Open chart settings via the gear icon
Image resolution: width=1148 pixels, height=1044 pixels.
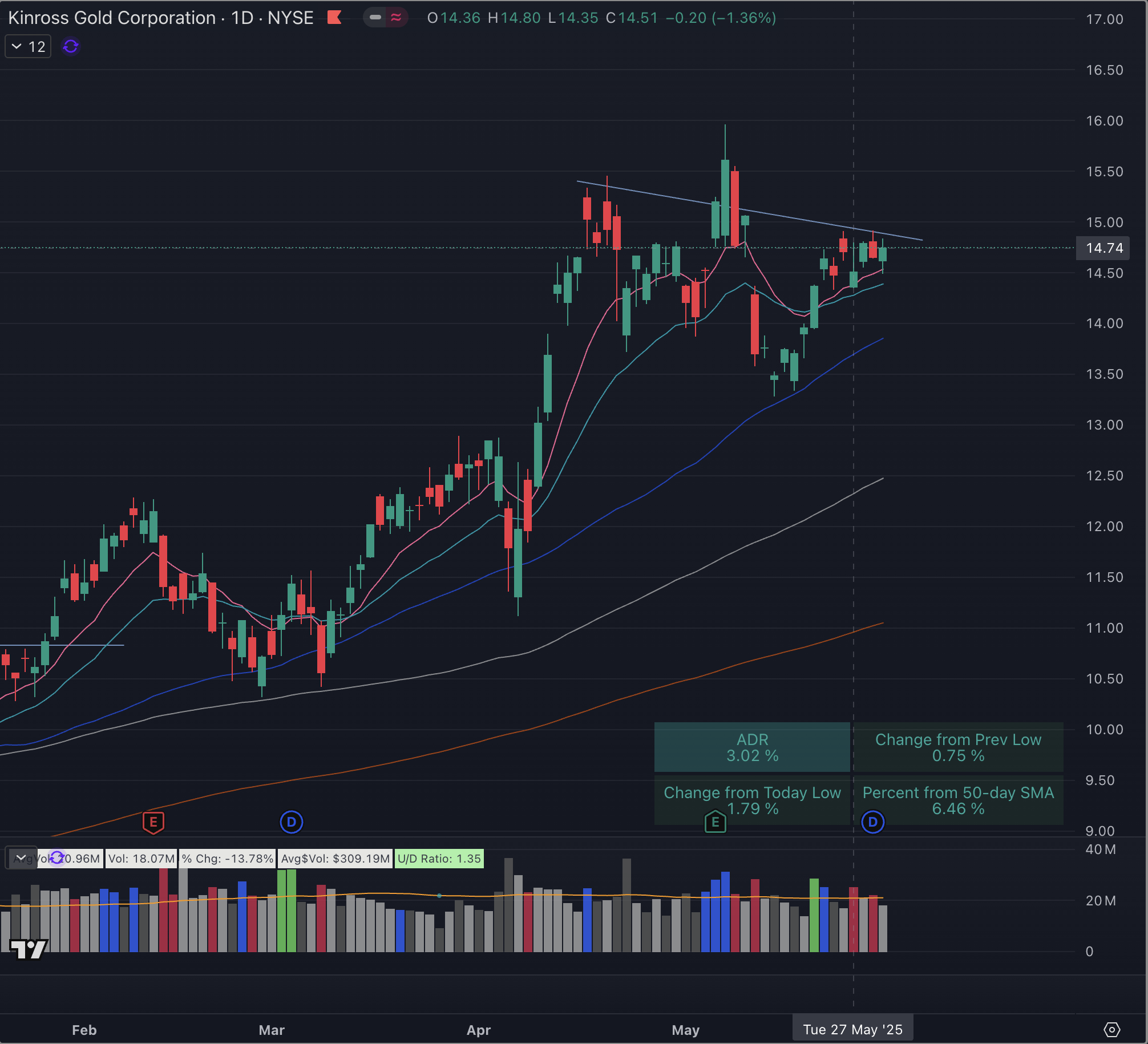coord(1111,1030)
